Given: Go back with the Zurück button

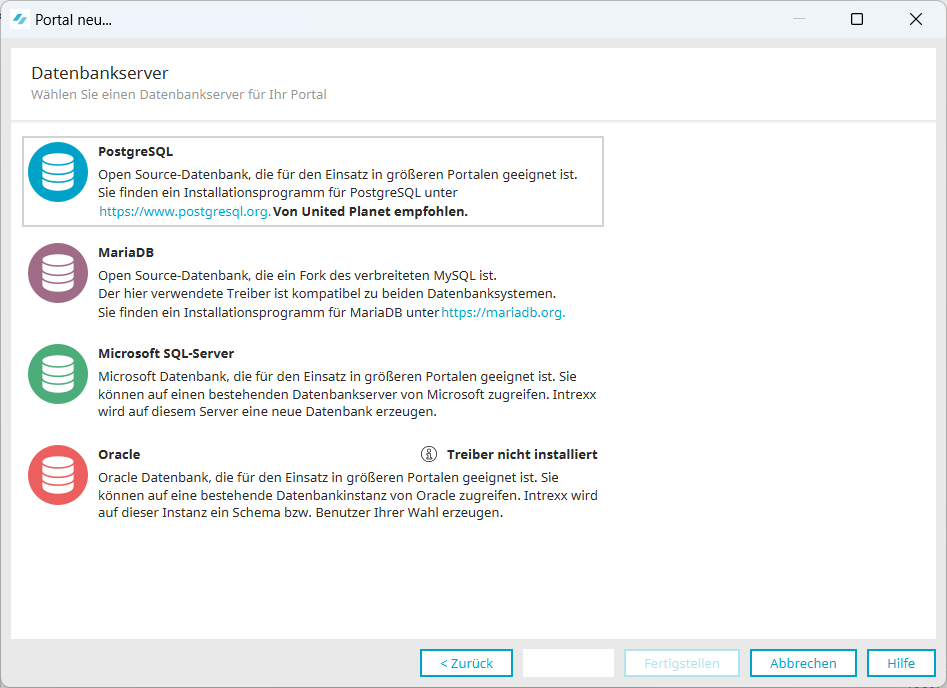Looking at the screenshot, I should 466,663.
